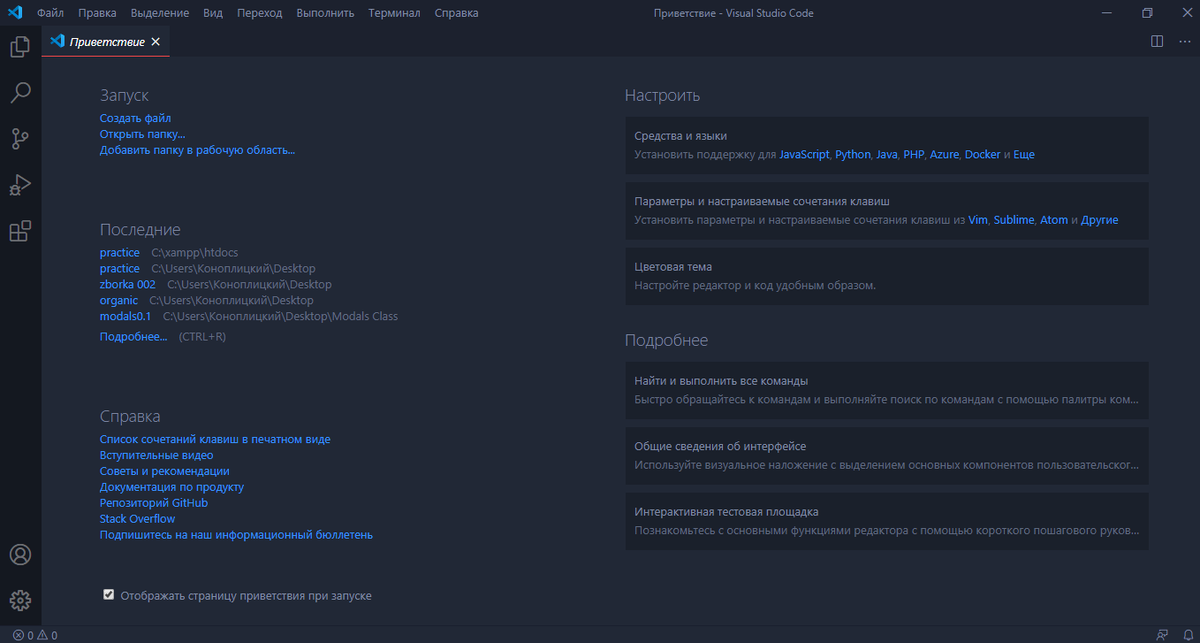Open the Explorer view in the sidebar
The image size is (1200, 643).
[x=20, y=47]
